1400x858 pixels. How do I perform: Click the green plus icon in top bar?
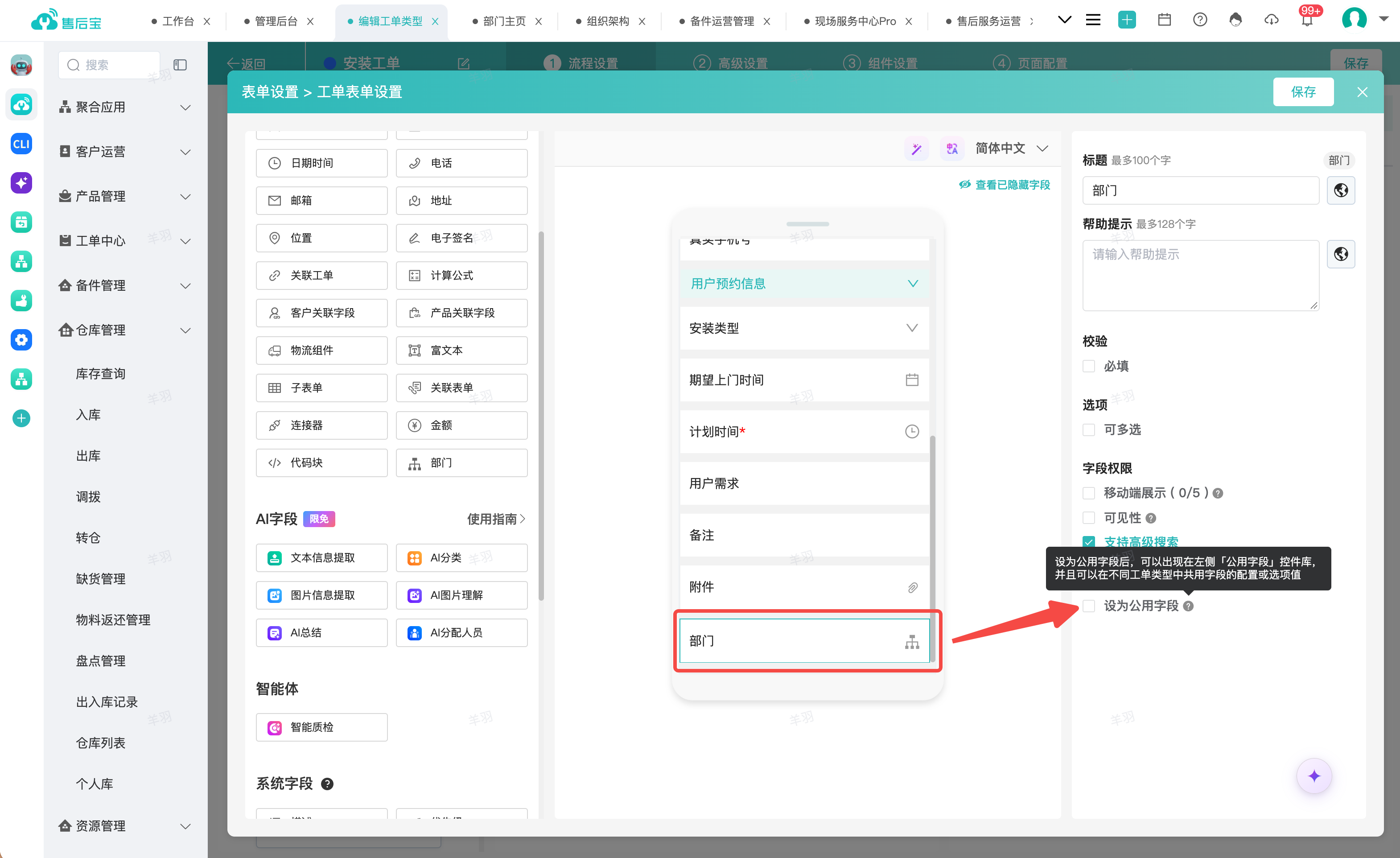1127,20
